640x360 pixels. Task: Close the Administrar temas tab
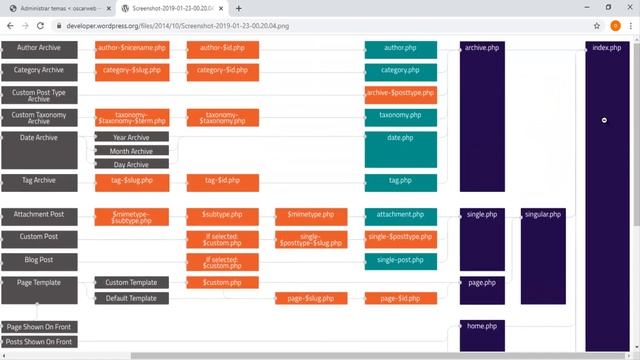[x=109, y=8]
